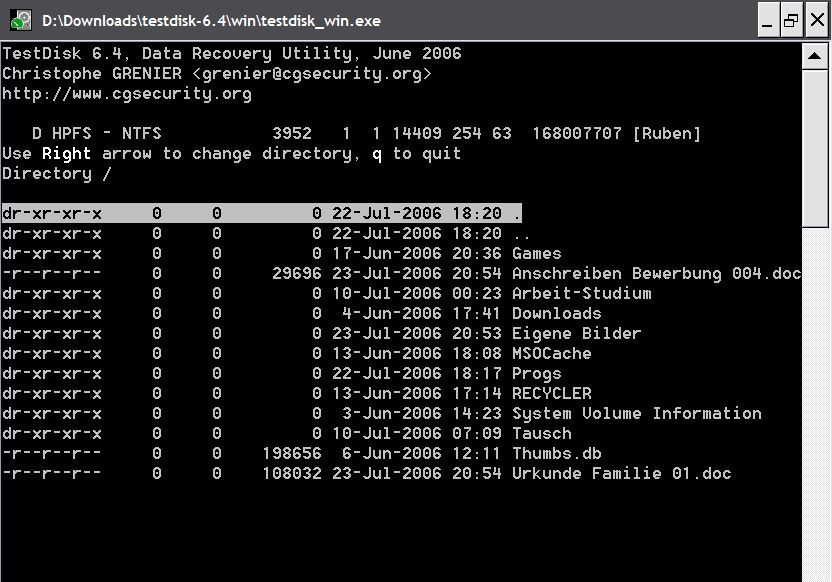Select the highlighted '.' directory row
832x582 pixels.
click(262, 213)
